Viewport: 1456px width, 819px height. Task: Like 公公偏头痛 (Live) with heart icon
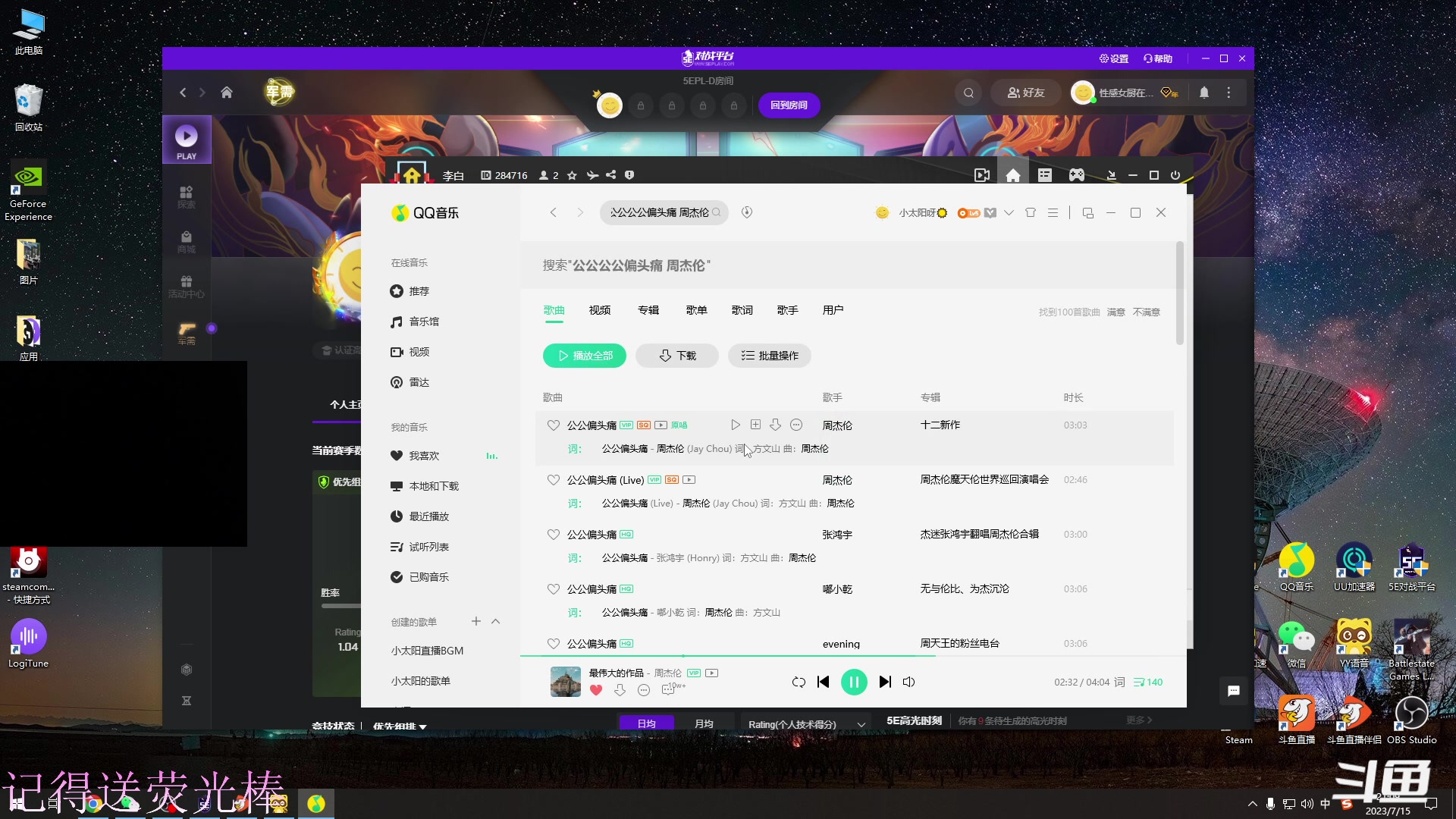[554, 480]
